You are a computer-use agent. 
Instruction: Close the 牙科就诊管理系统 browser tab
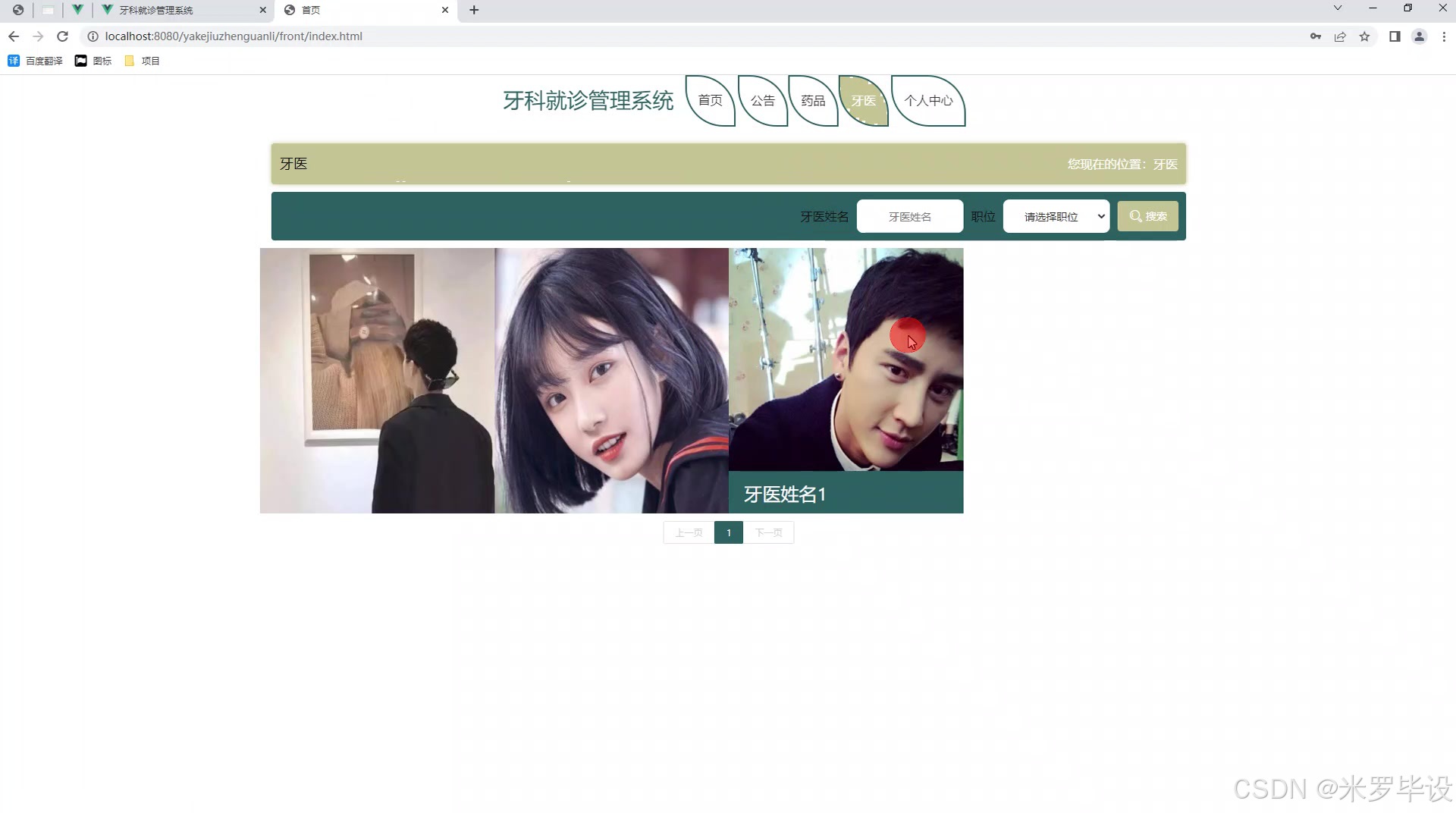(263, 10)
